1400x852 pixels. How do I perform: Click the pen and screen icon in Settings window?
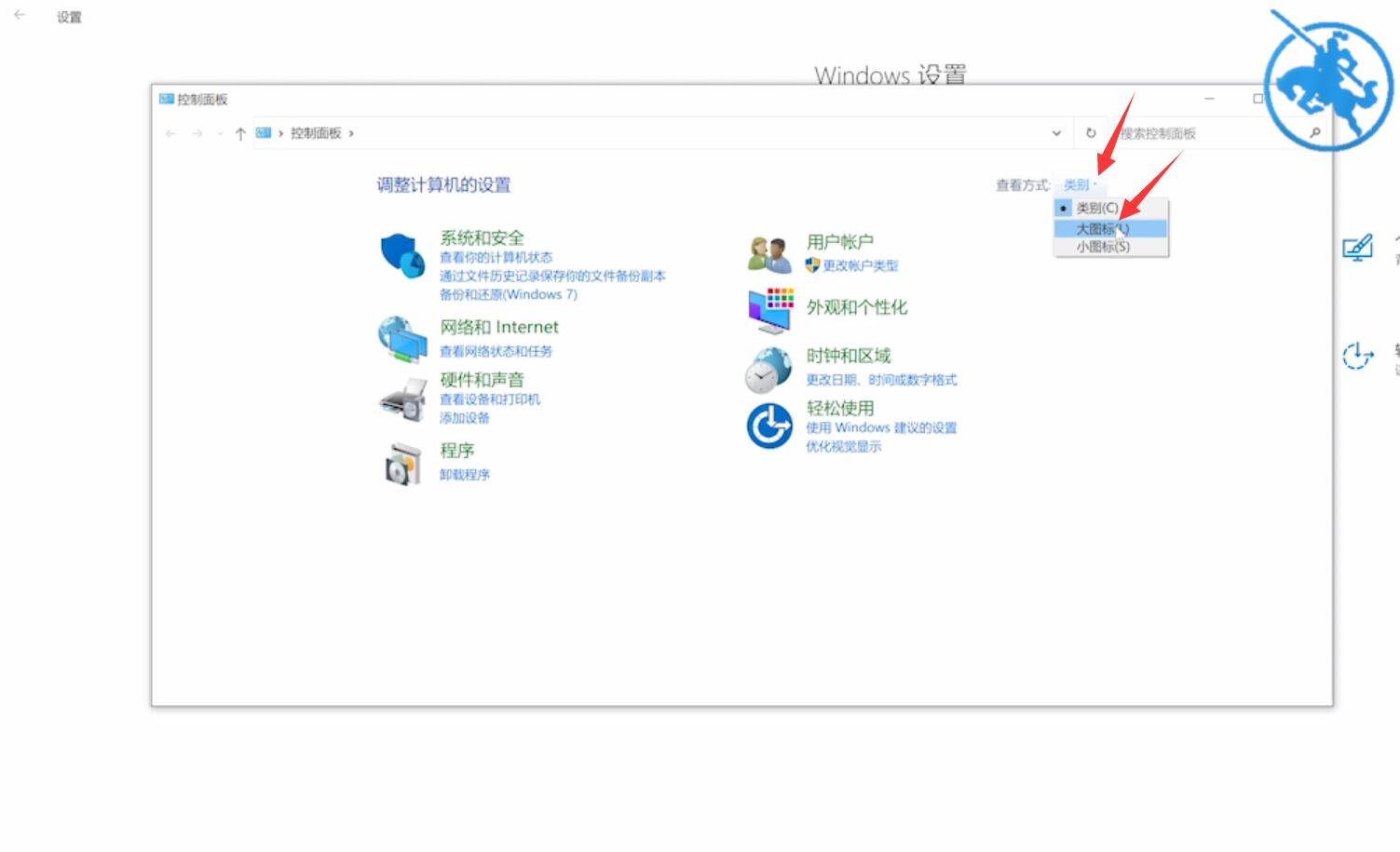click(1357, 248)
